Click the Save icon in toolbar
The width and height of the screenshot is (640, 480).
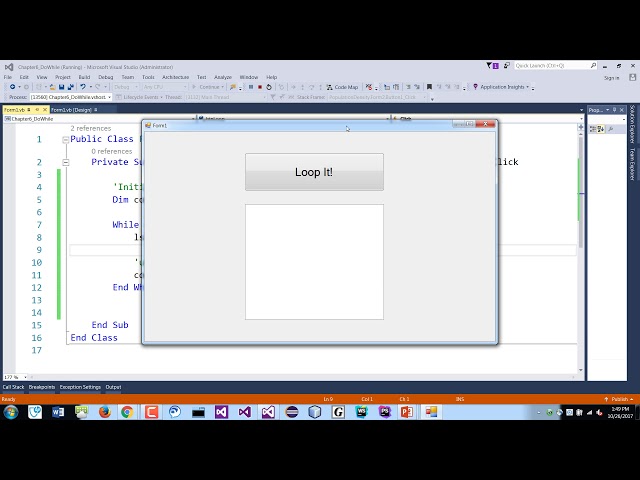(62, 87)
